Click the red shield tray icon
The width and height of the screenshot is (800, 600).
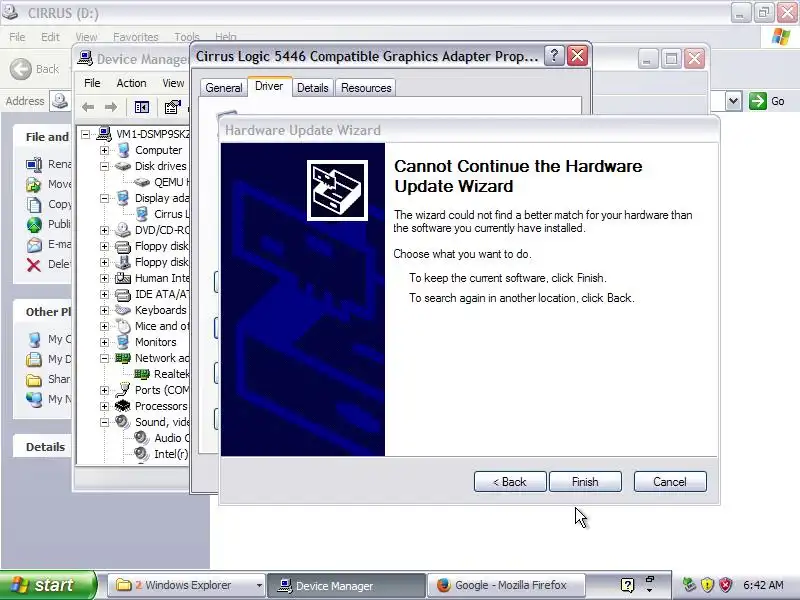coord(725,585)
